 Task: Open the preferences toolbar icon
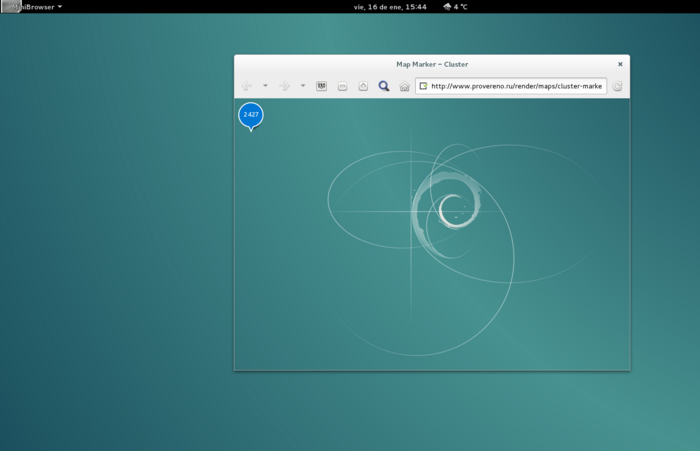coord(322,86)
